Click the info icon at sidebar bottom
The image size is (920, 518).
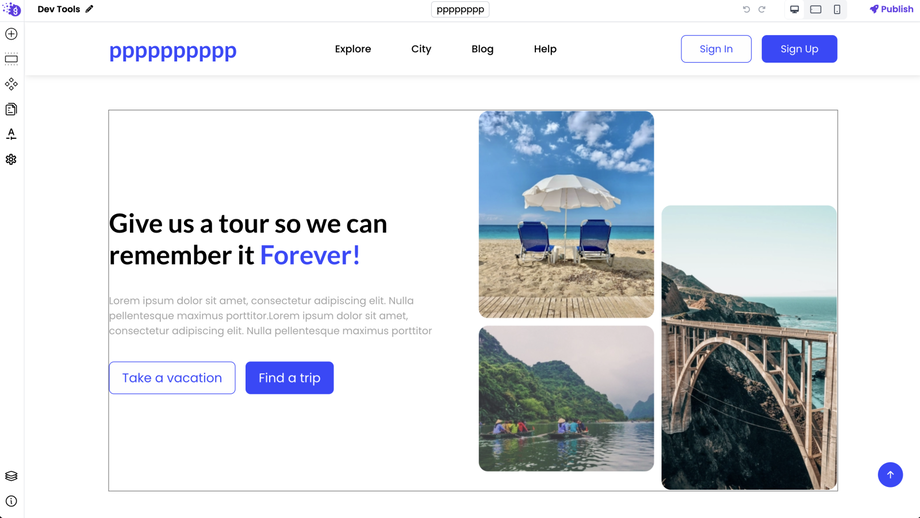[11, 501]
